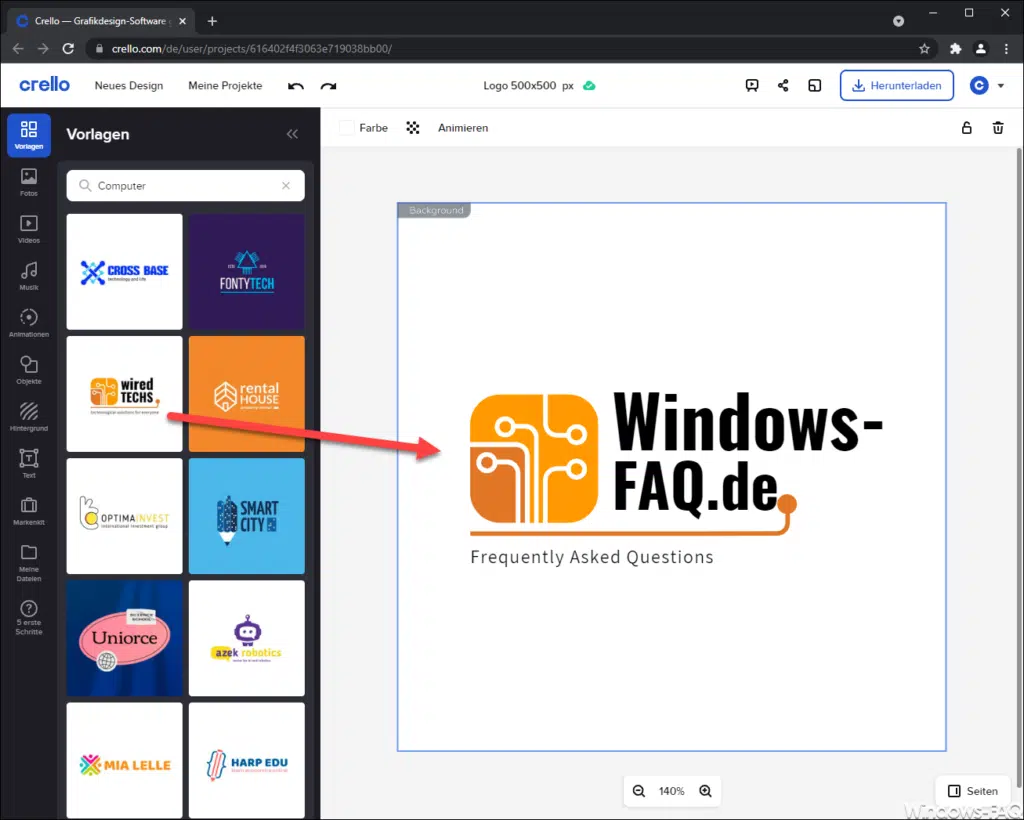Open the Hintergrund sidebar panel

[29, 417]
